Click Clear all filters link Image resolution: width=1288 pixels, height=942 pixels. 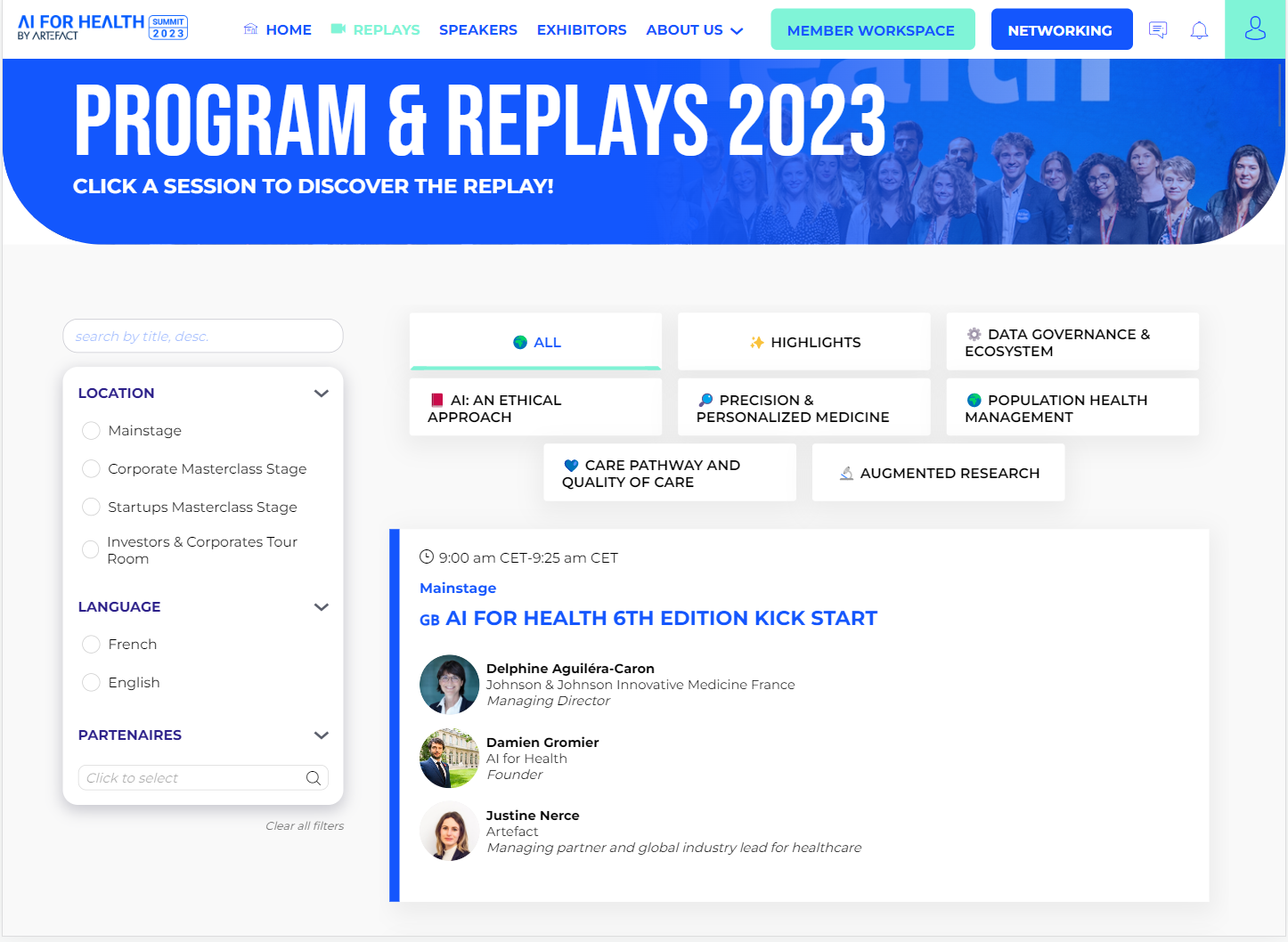pos(305,826)
